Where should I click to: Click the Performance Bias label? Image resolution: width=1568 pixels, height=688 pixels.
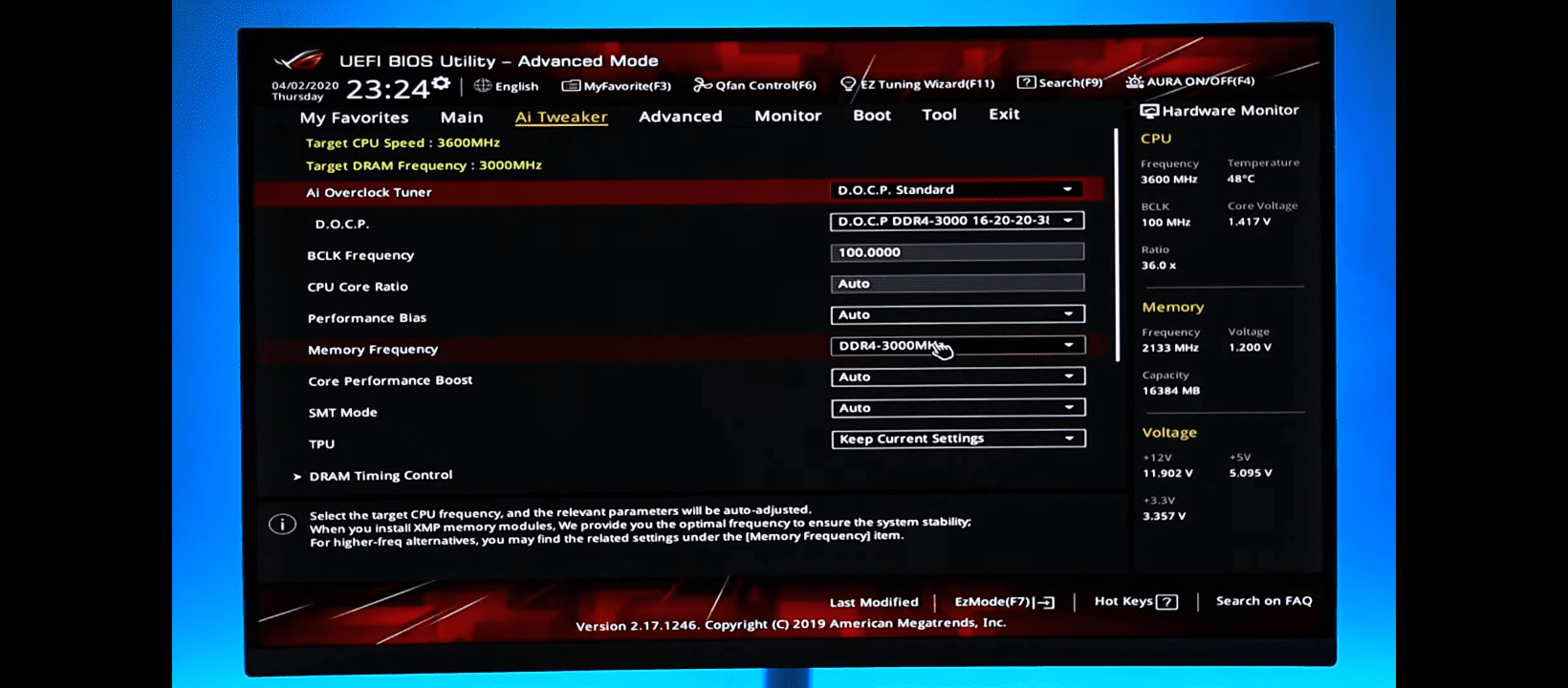click(367, 318)
